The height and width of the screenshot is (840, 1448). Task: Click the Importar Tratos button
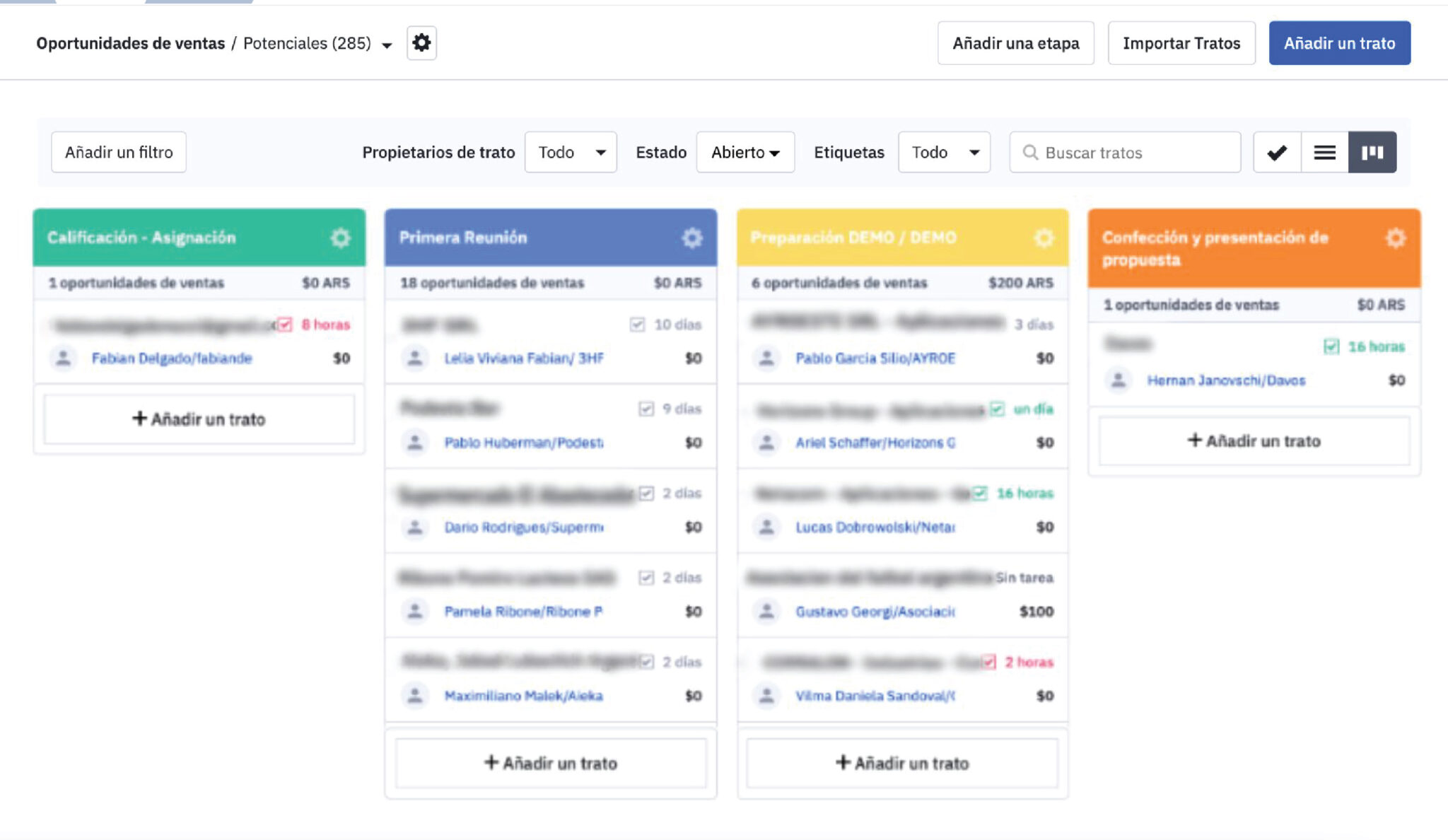(x=1181, y=43)
